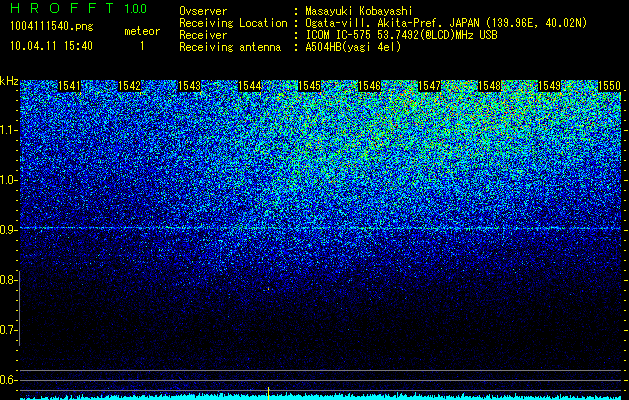This screenshot has width=629, height=400.
Task: Click the A504HB(yagi 4el) antenna text
Action: (353, 47)
